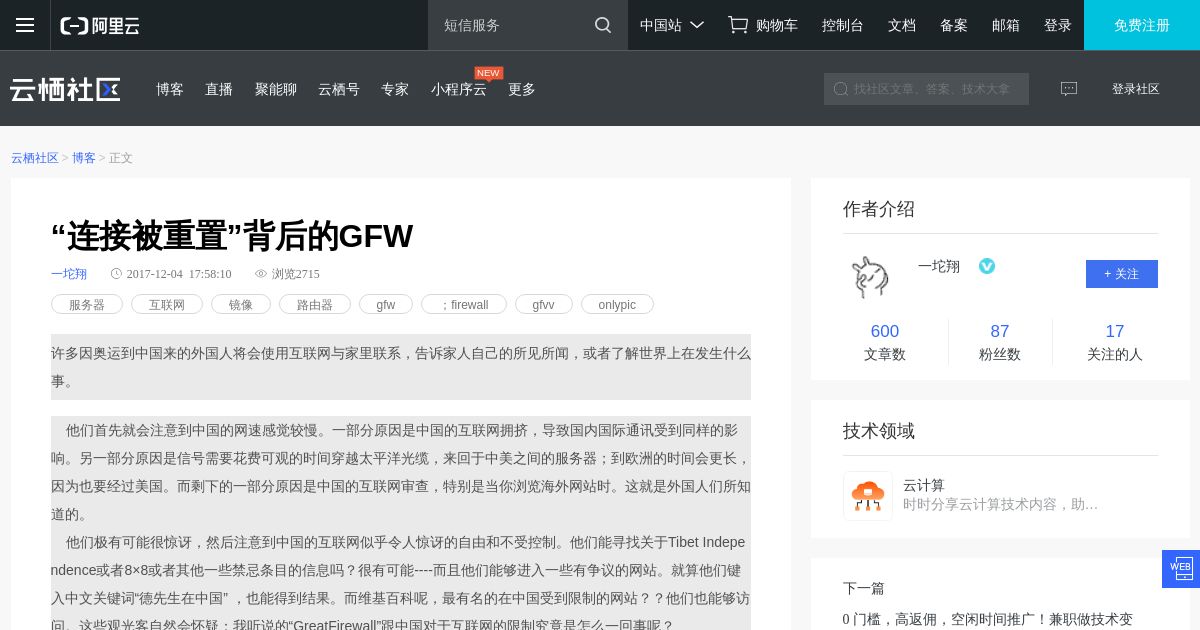Viewport: 1200px width, 630px height.
Task: Click the 云计算 tech field title
Action: pos(924,485)
